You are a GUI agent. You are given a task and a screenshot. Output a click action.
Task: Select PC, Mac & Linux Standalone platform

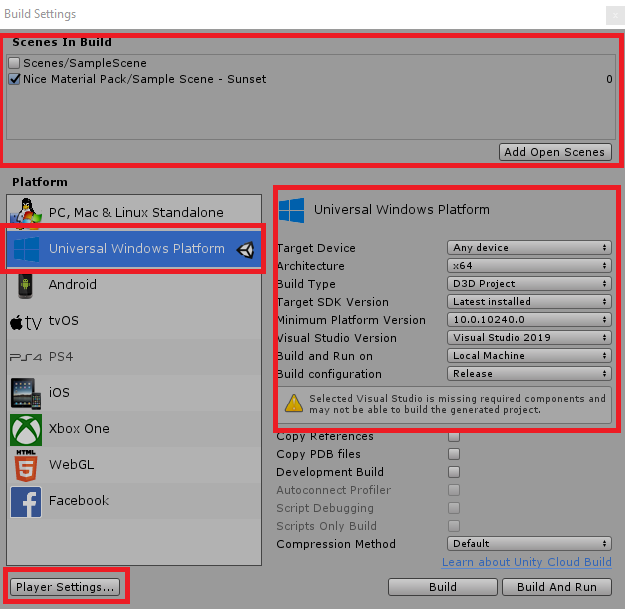pos(134,213)
